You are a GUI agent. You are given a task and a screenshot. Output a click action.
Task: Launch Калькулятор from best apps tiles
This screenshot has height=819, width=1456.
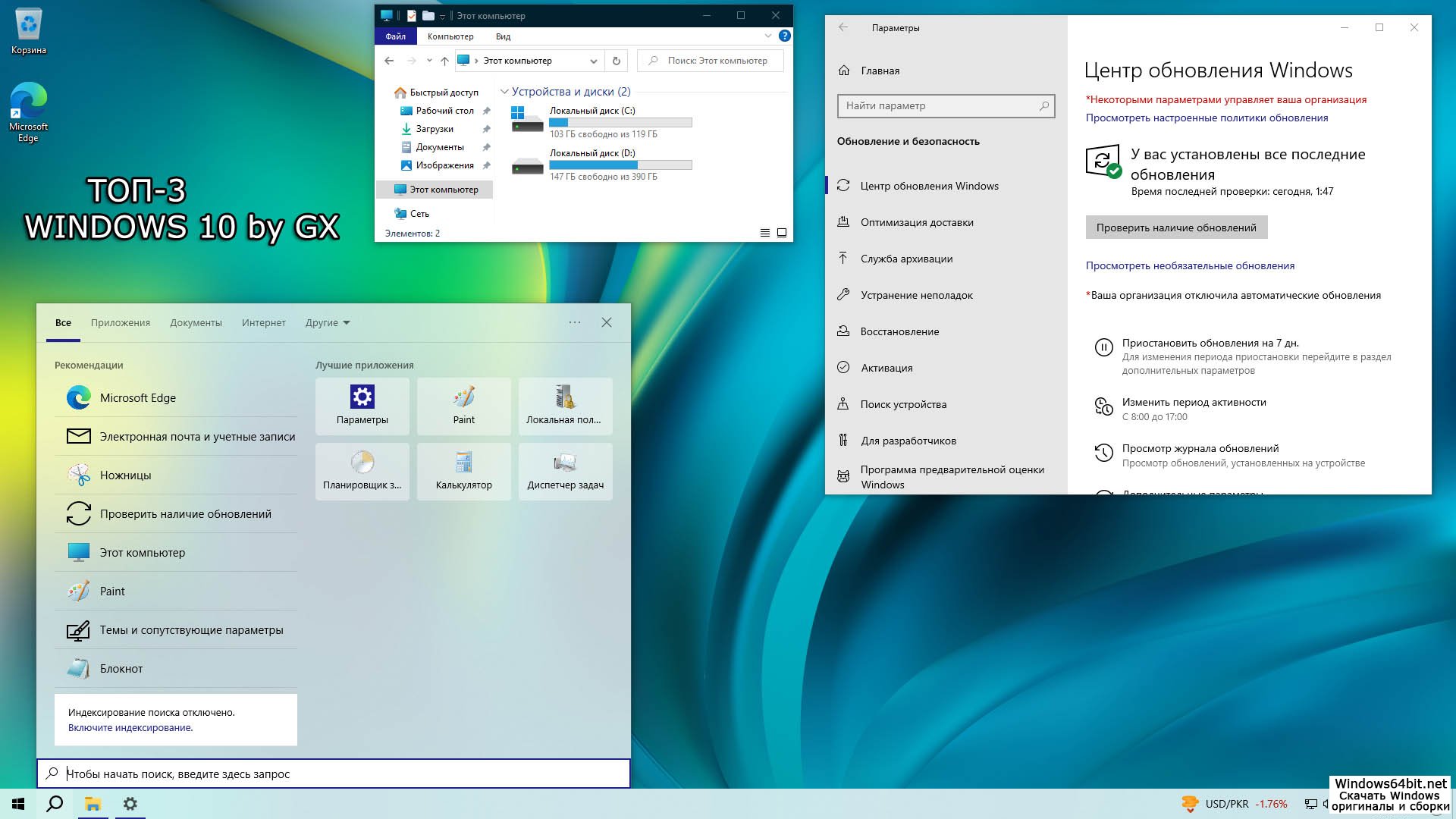pyautogui.click(x=463, y=471)
